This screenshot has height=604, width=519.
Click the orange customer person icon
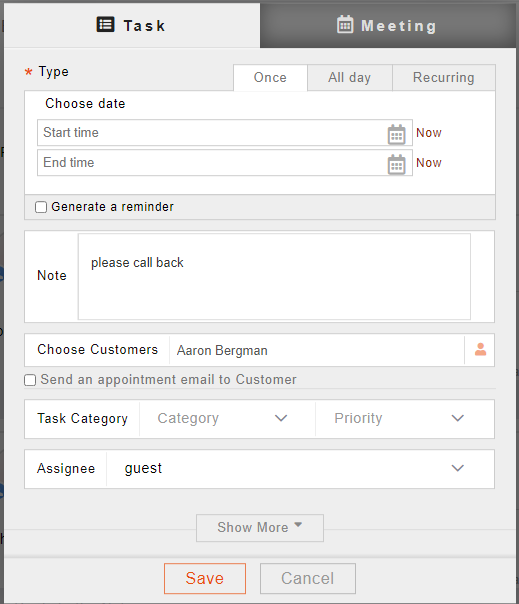click(x=480, y=350)
